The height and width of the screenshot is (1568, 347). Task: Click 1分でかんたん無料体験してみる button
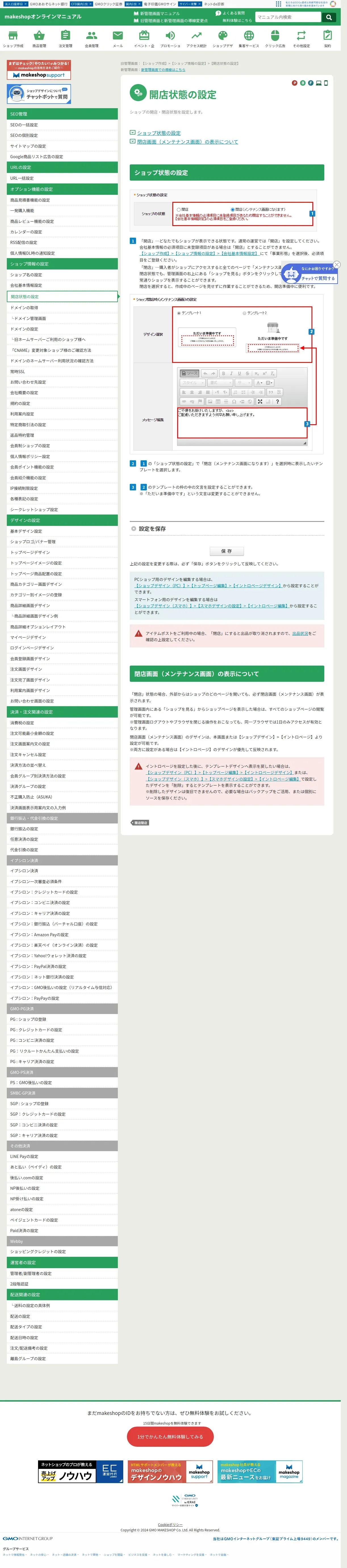(170, 1437)
